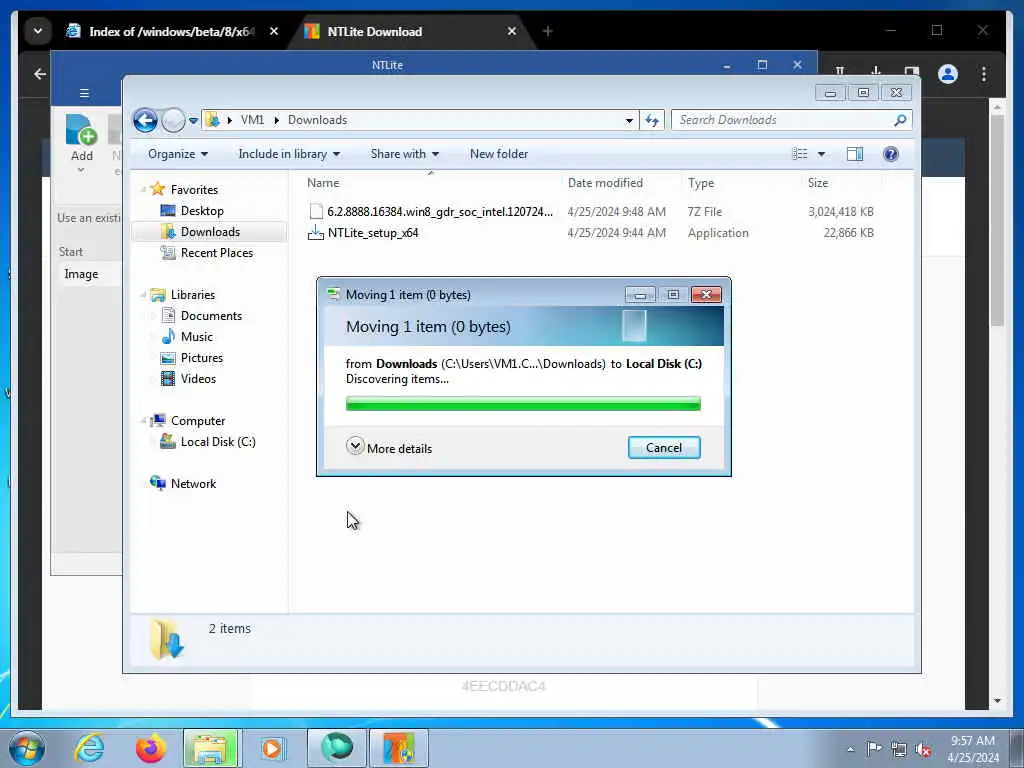Cancel the moving item operation
1024x768 pixels.
tap(664, 448)
